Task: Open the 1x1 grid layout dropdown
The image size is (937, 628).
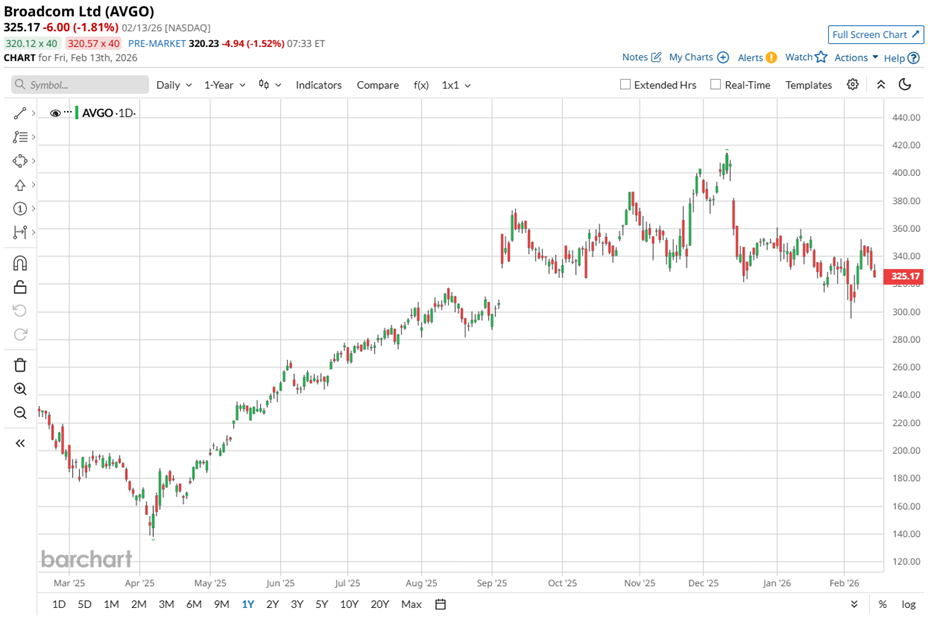Action: coord(456,85)
